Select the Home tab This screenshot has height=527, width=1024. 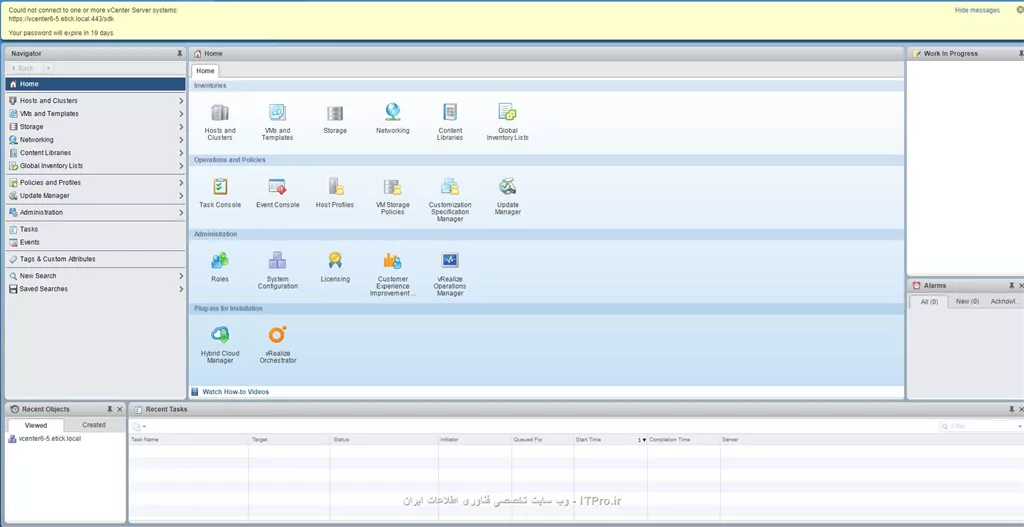tap(205, 71)
